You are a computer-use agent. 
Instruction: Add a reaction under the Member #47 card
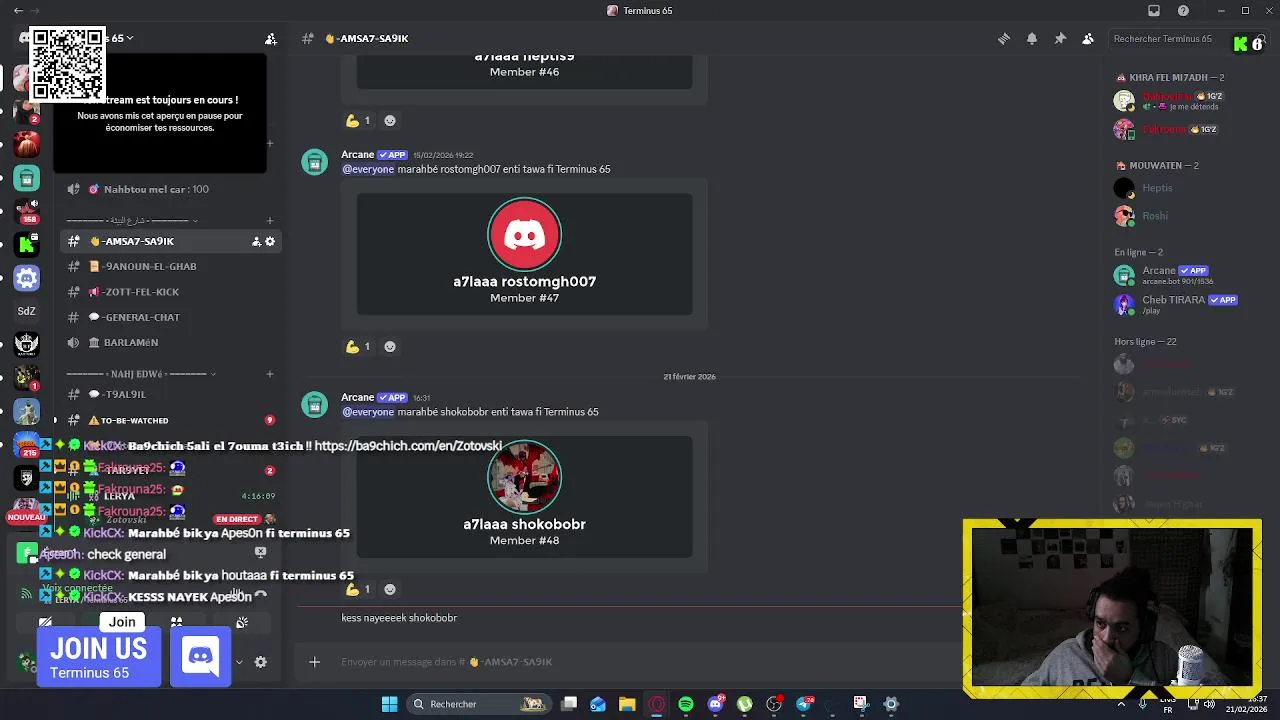[390, 346]
